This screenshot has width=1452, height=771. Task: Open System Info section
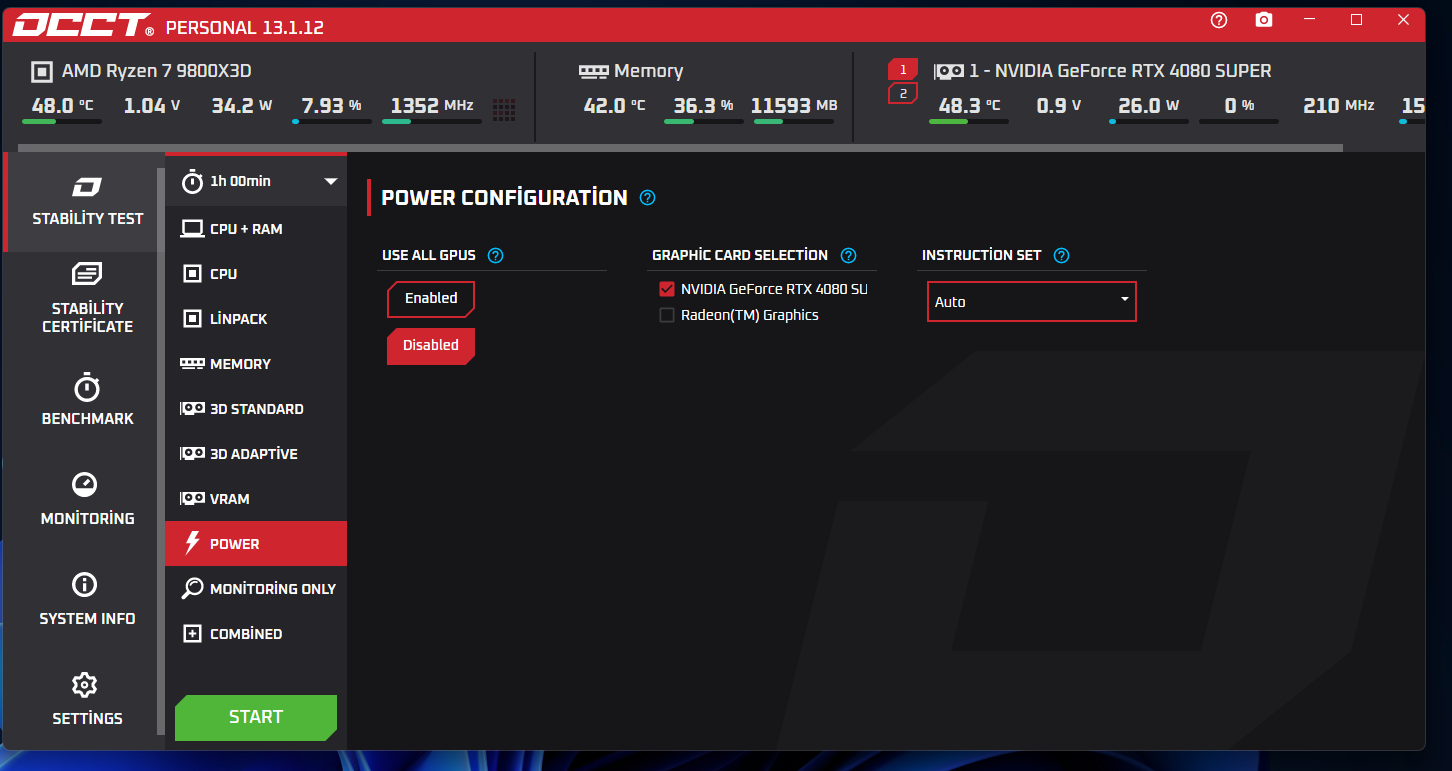87,600
